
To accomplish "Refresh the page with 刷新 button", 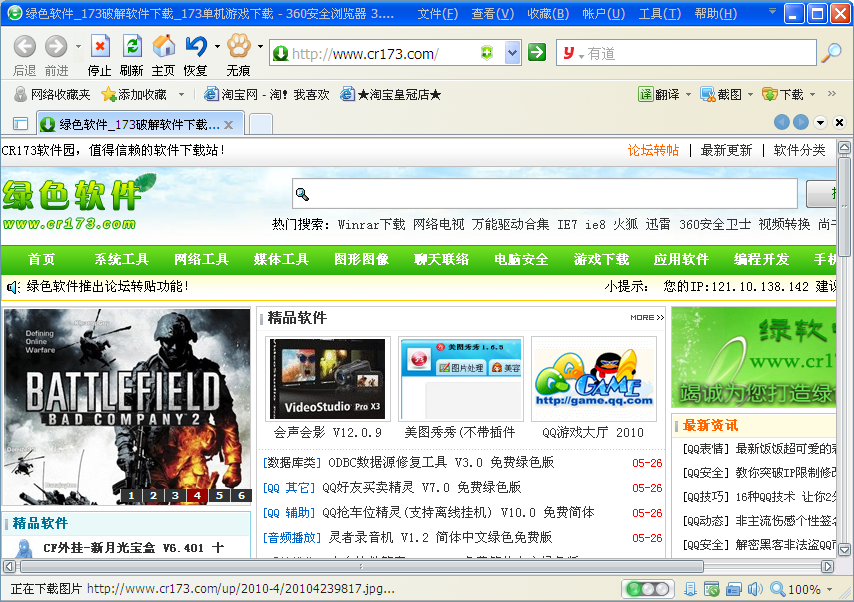I will click(131, 47).
